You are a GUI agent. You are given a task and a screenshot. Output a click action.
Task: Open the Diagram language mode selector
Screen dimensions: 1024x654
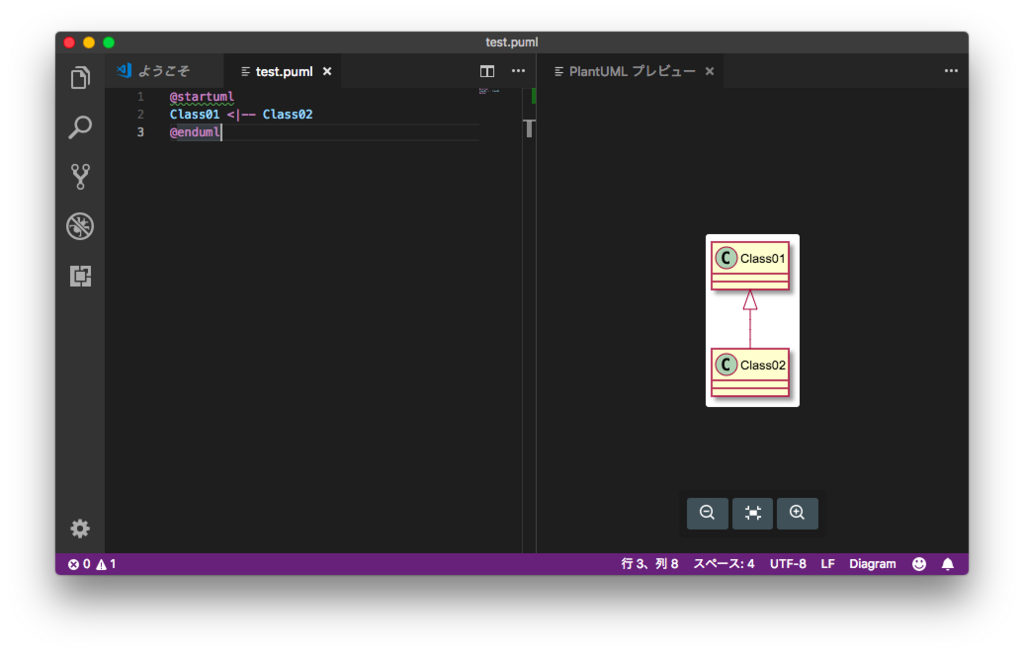click(872, 564)
